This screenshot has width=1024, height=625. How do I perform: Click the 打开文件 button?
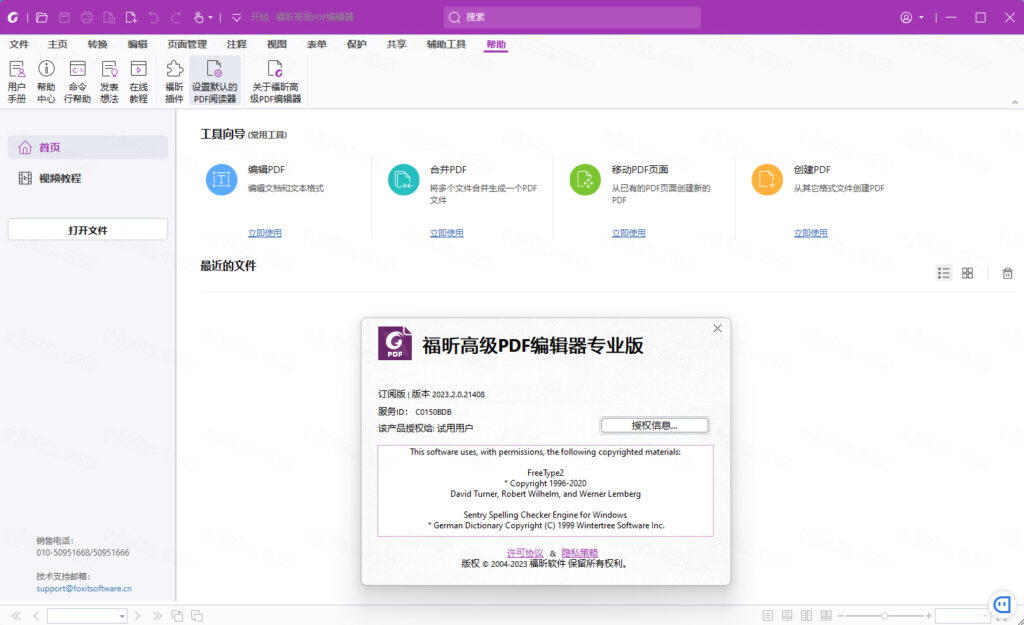point(88,230)
